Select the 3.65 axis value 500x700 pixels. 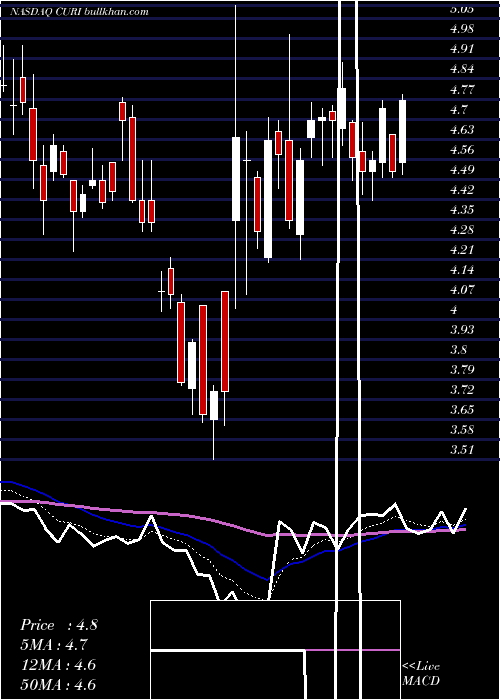pos(462,410)
